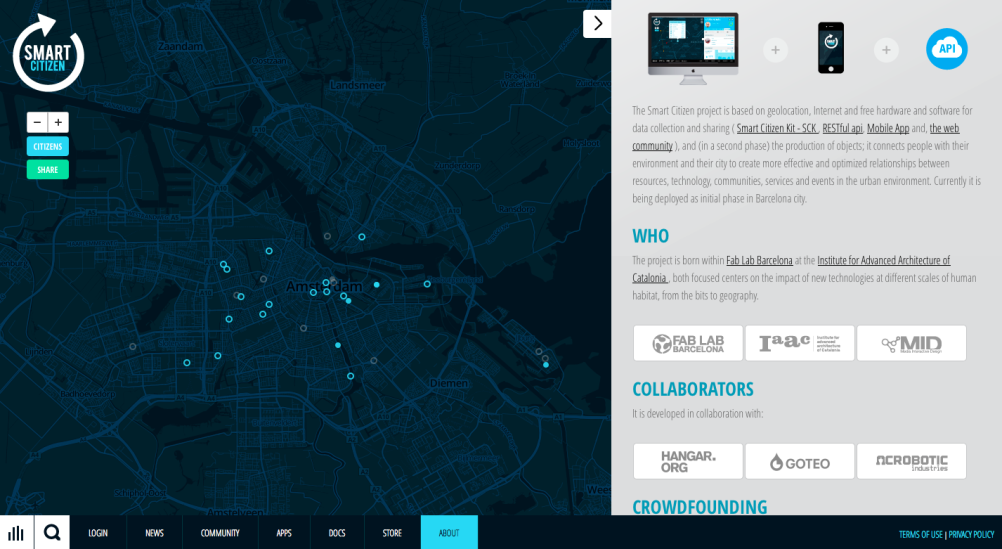Click the WHO heading
The height and width of the screenshot is (549, 1002).
[651, 236]
